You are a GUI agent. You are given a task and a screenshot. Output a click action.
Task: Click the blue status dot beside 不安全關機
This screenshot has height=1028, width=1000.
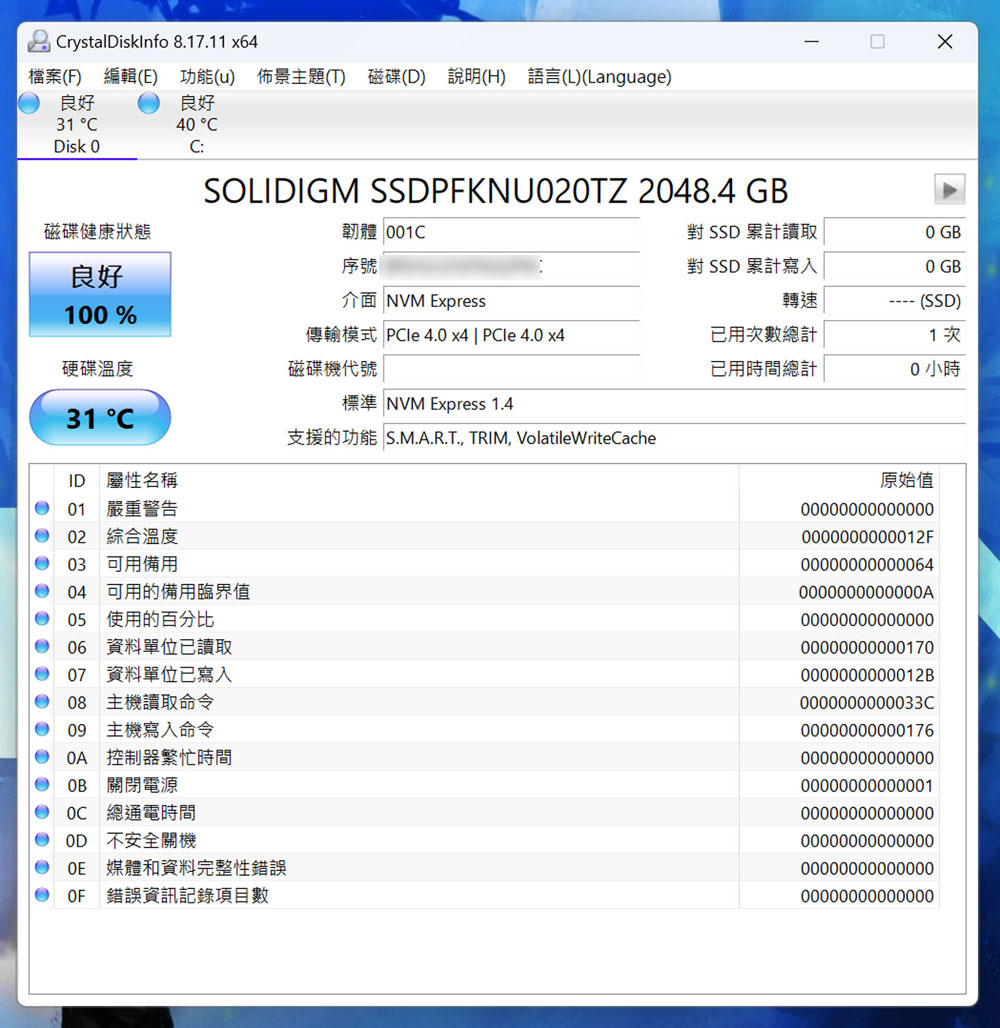[x=40, y=840]
